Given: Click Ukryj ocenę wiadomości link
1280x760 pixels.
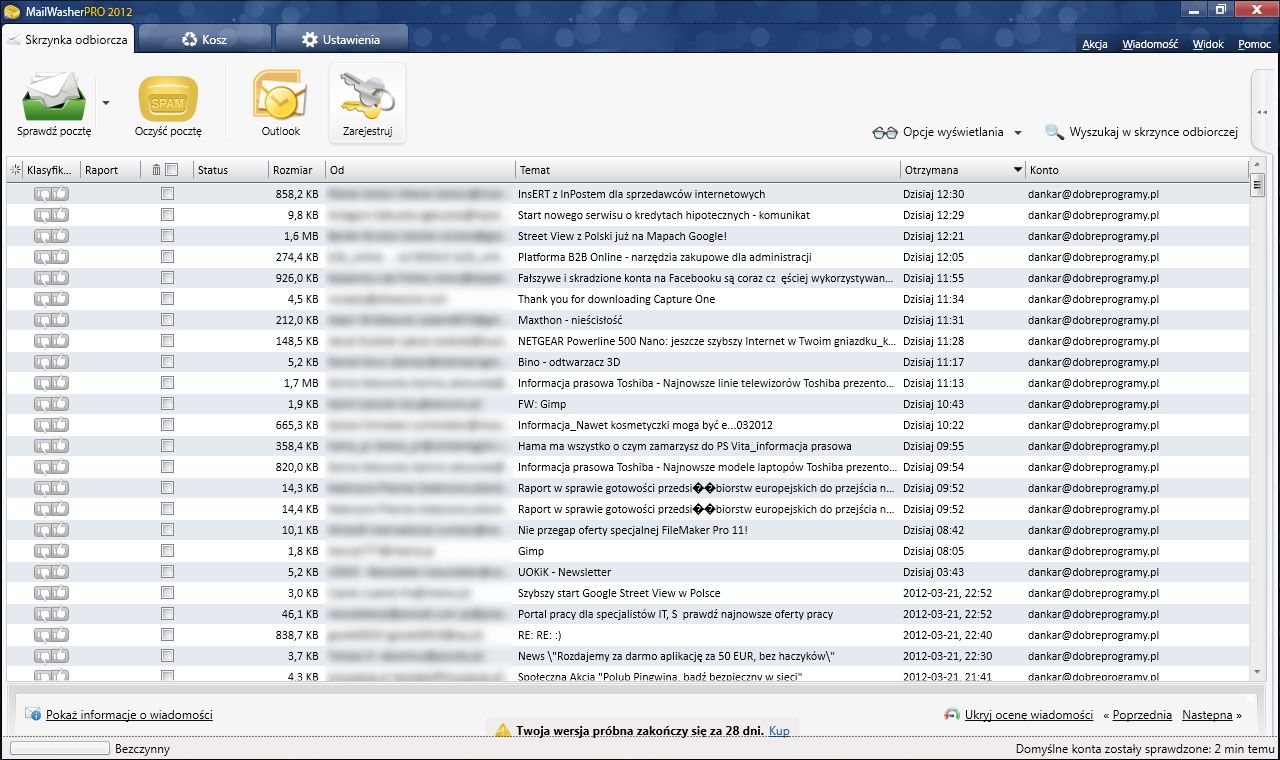Looking at the screenshot, I should [x=1029, y=715].
